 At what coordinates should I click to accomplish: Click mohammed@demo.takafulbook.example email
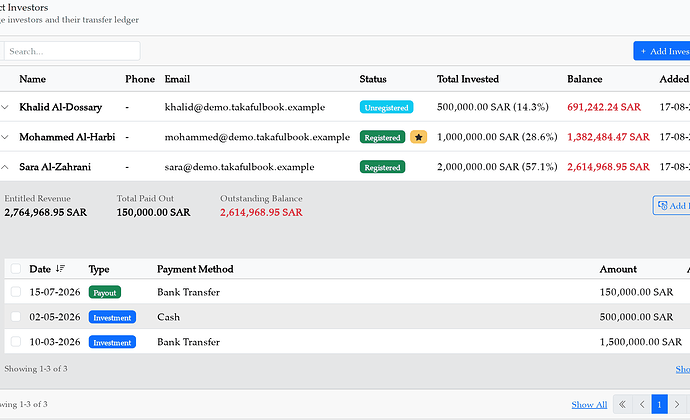pos(257,137)
